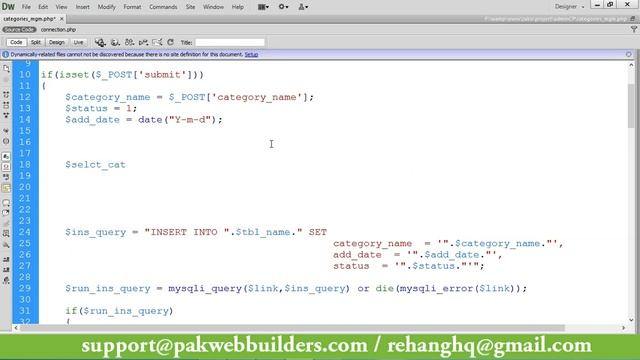Screen dimensions: 640x360
Task: Click the Expand All icon
Action: (x=6, y=116)
